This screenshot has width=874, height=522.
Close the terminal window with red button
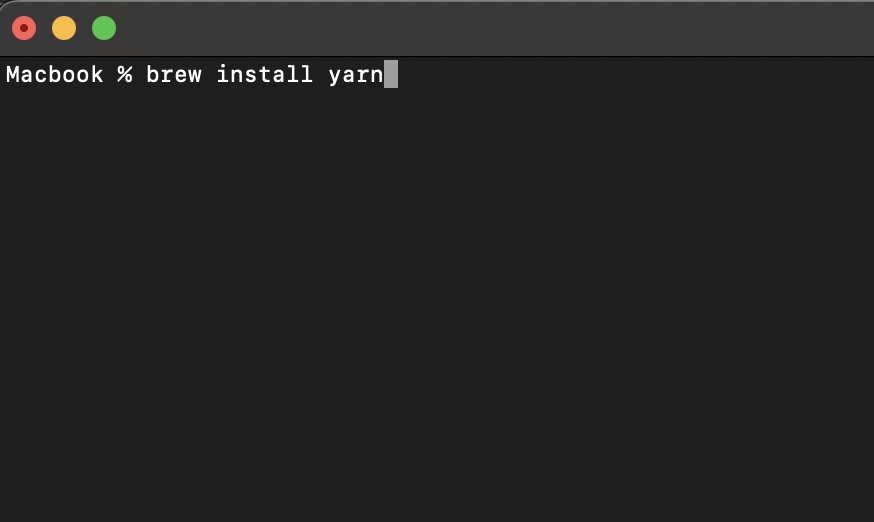click(x=24, y=28)
